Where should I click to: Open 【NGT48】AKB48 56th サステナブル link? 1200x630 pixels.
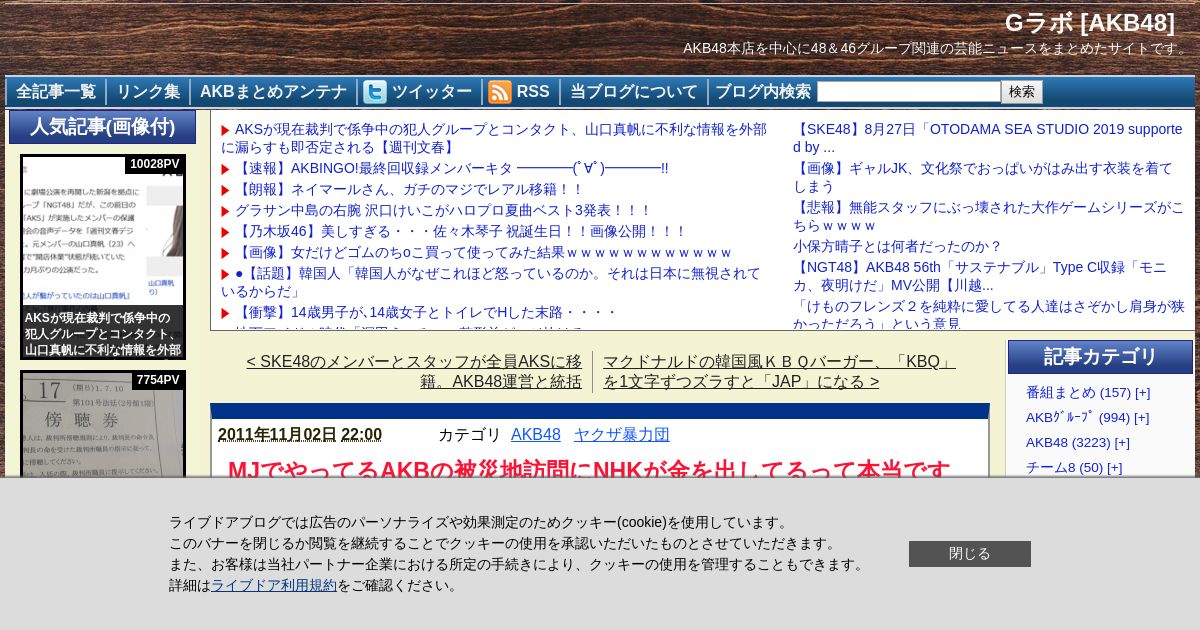[x=980, y=275]
